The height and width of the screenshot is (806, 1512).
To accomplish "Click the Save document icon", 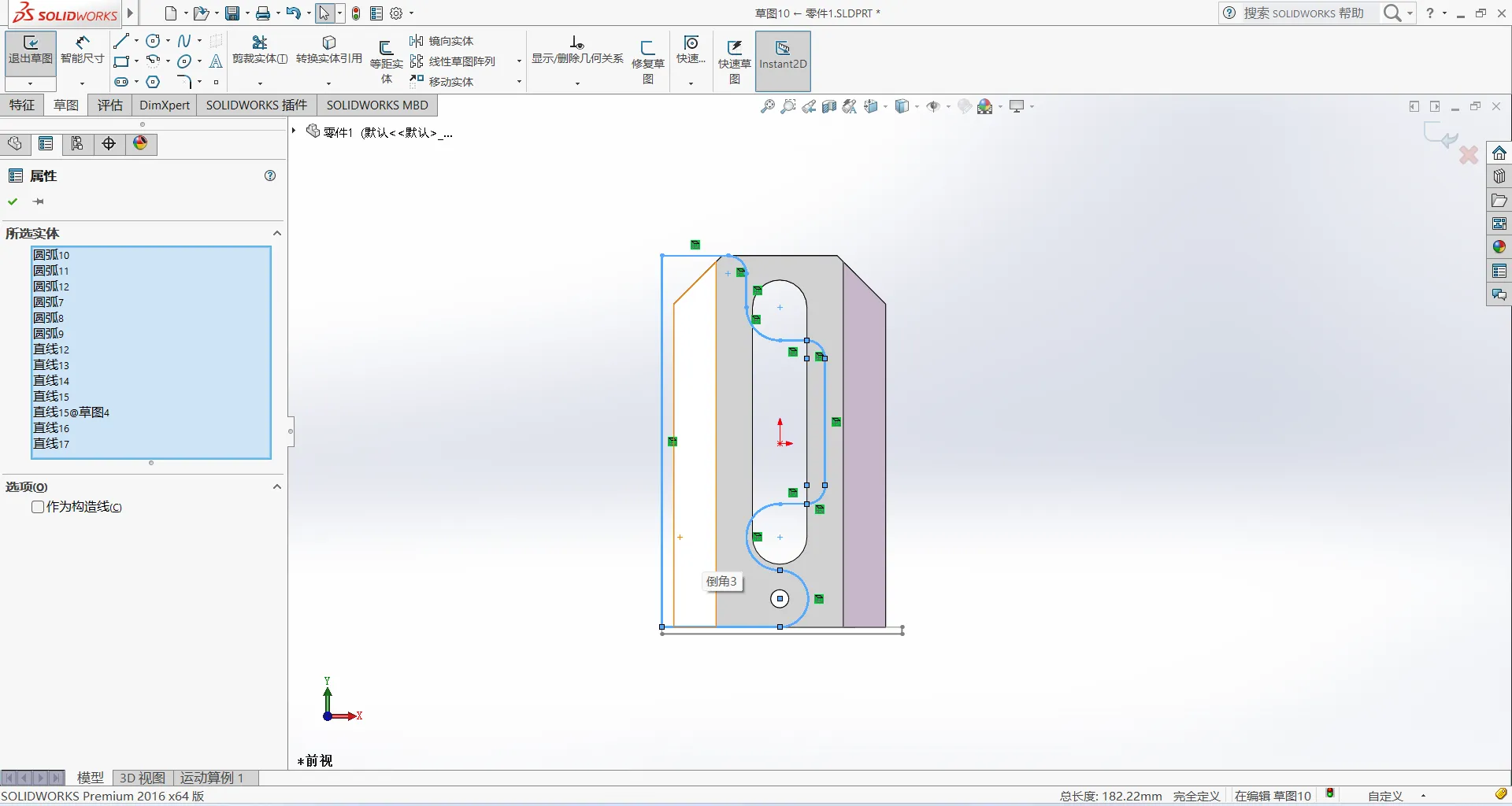I will click(232, 13).
